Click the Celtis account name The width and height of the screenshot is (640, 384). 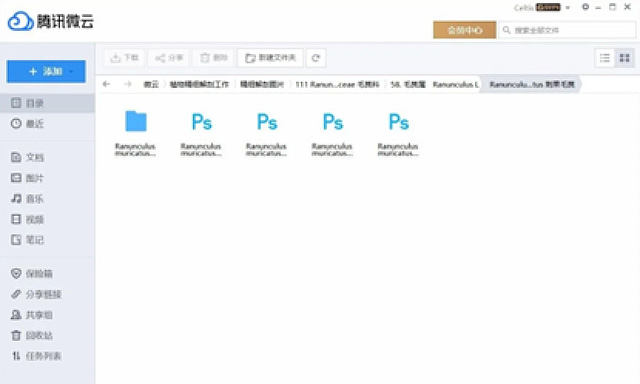524,8
